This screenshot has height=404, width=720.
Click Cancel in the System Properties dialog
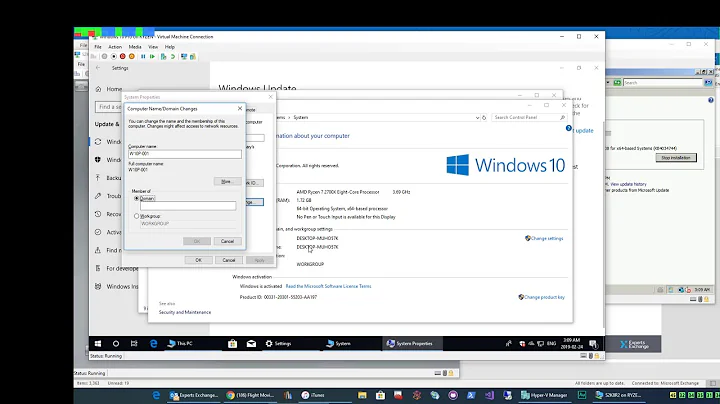[x=229, y=260]
